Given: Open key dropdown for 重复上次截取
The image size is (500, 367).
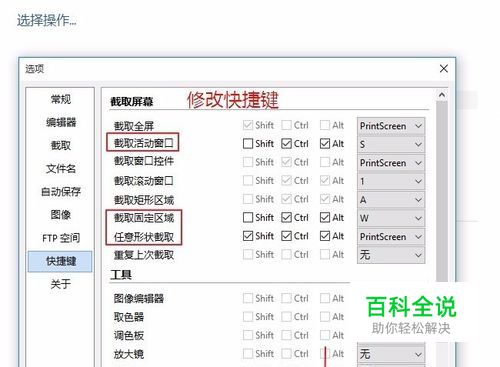Looking at the screenshot, I should click(391, 255).
